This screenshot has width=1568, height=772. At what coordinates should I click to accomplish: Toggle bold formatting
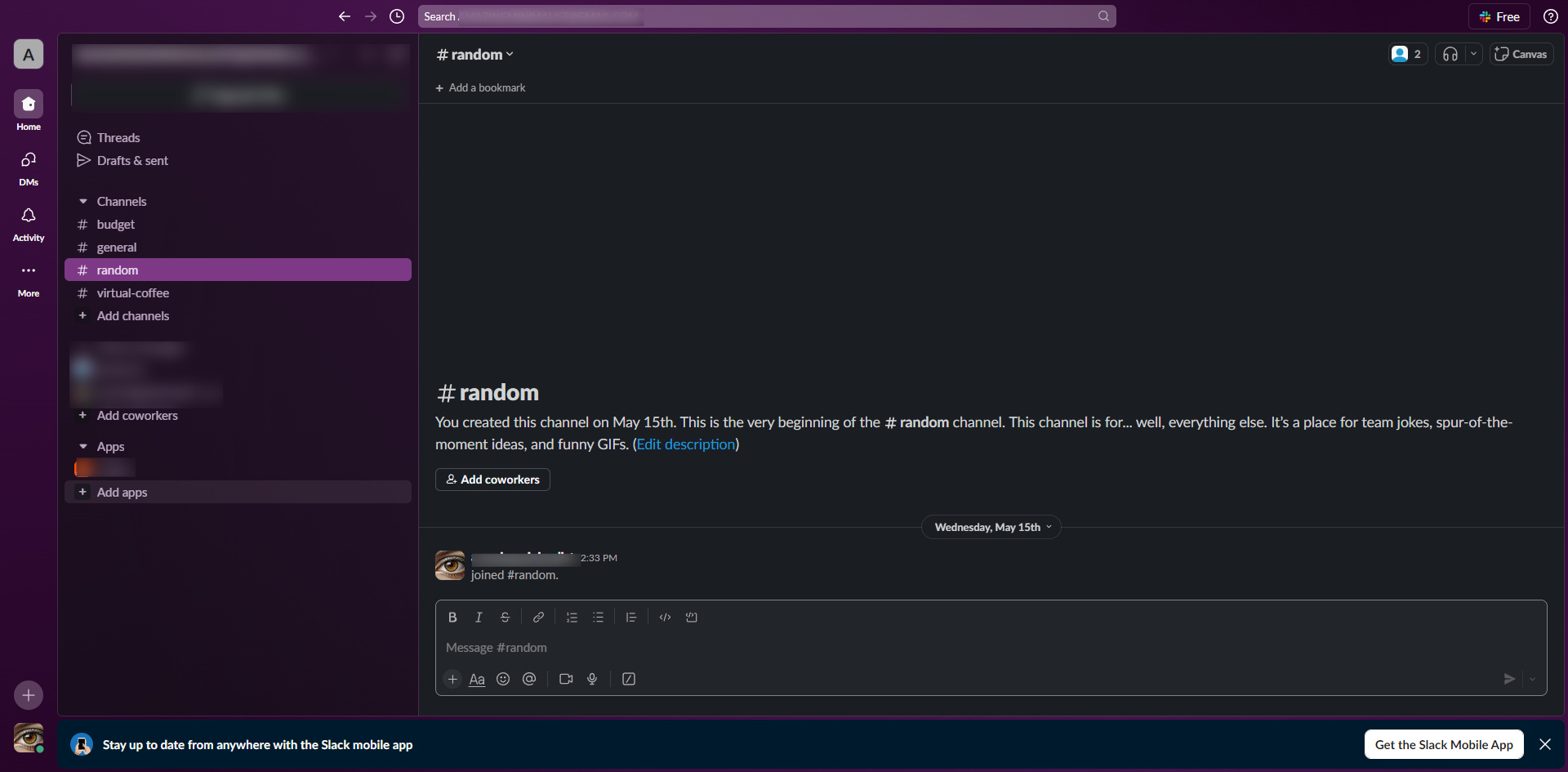tap(452, 618)
